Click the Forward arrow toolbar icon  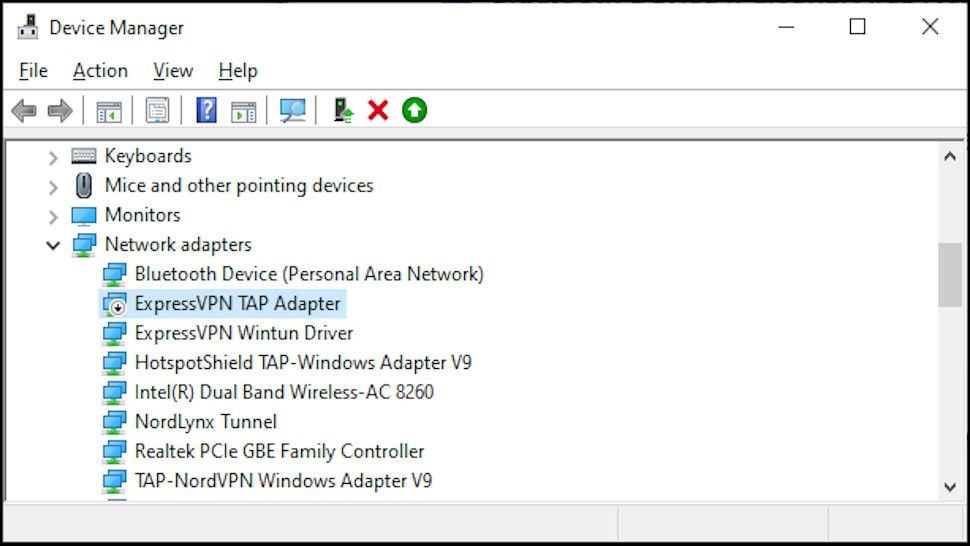point(60,111)
